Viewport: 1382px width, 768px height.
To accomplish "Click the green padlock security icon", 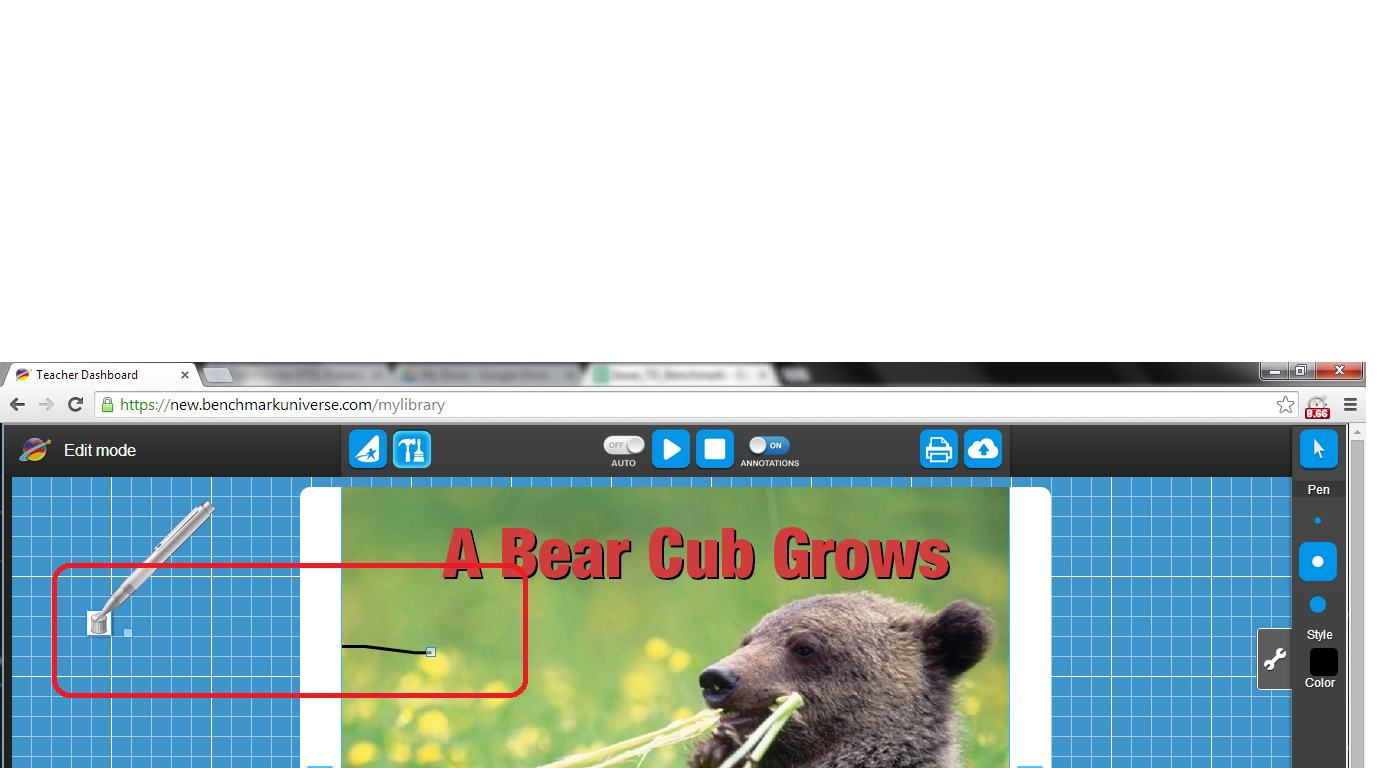I will coord(108,405).
